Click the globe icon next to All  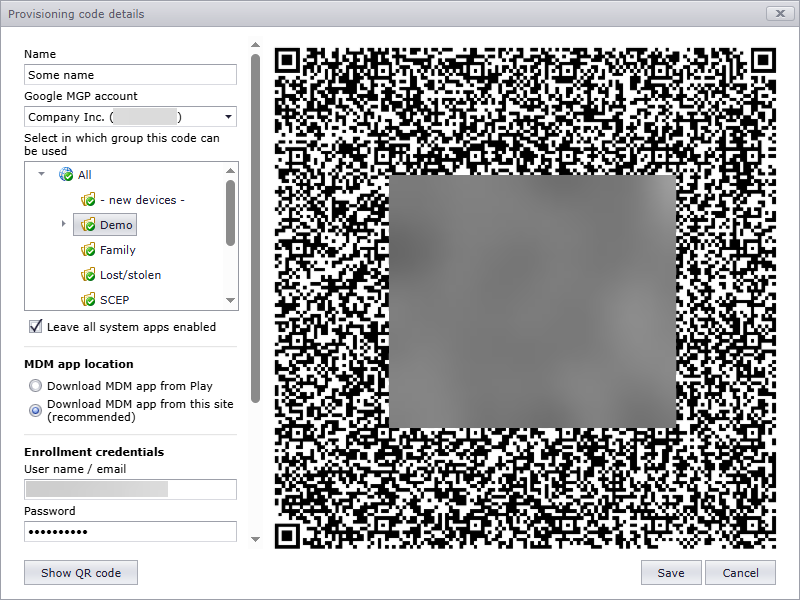point(66,175)
